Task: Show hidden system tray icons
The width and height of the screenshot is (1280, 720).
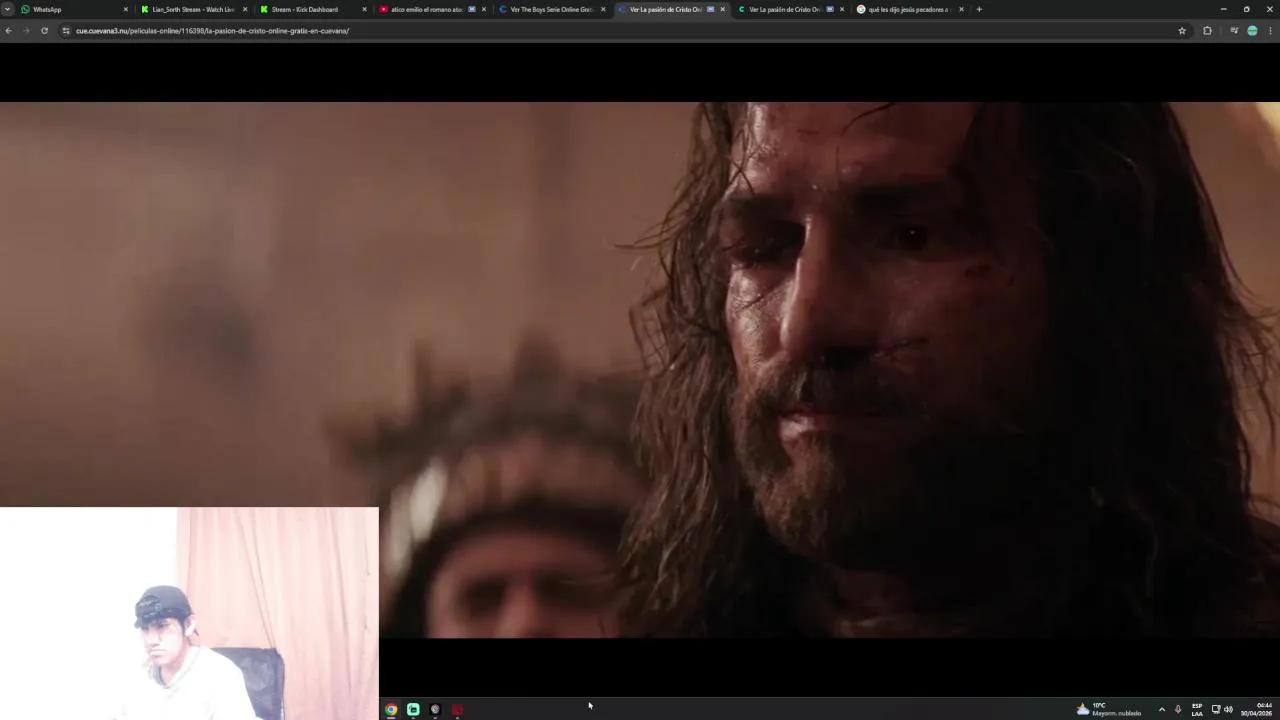Action: 1161,709
